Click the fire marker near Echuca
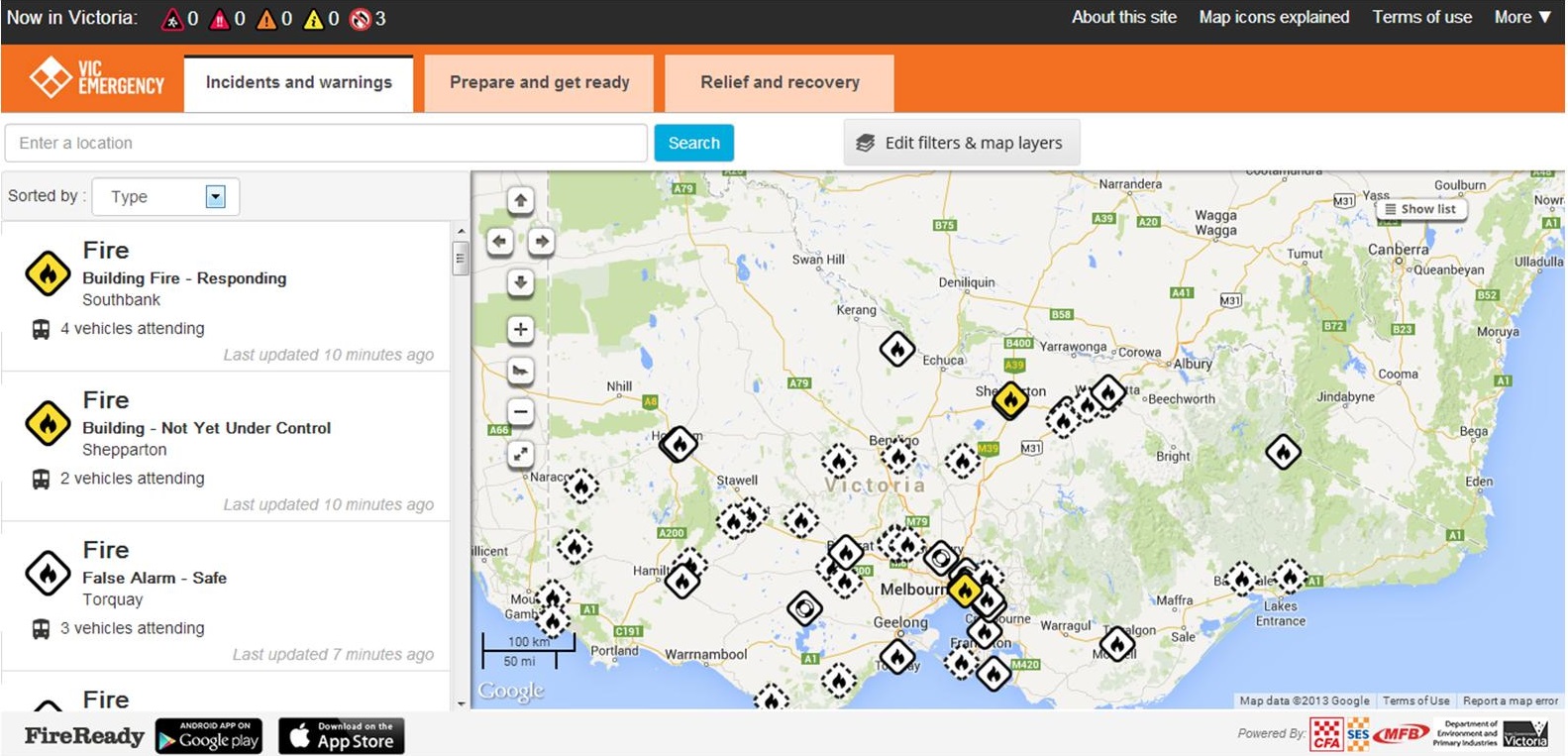1568x756 pixels. point(897,349)
